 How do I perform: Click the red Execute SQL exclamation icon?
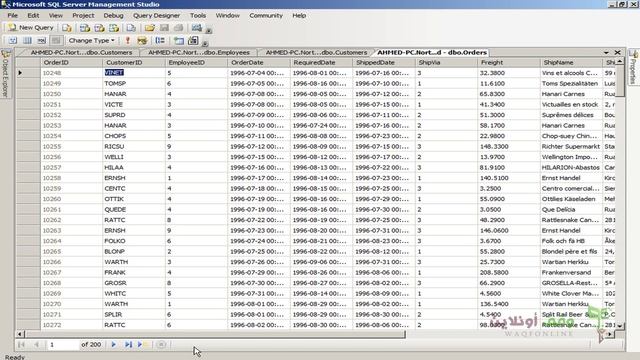pyautogui.click(x=128, y=40)
